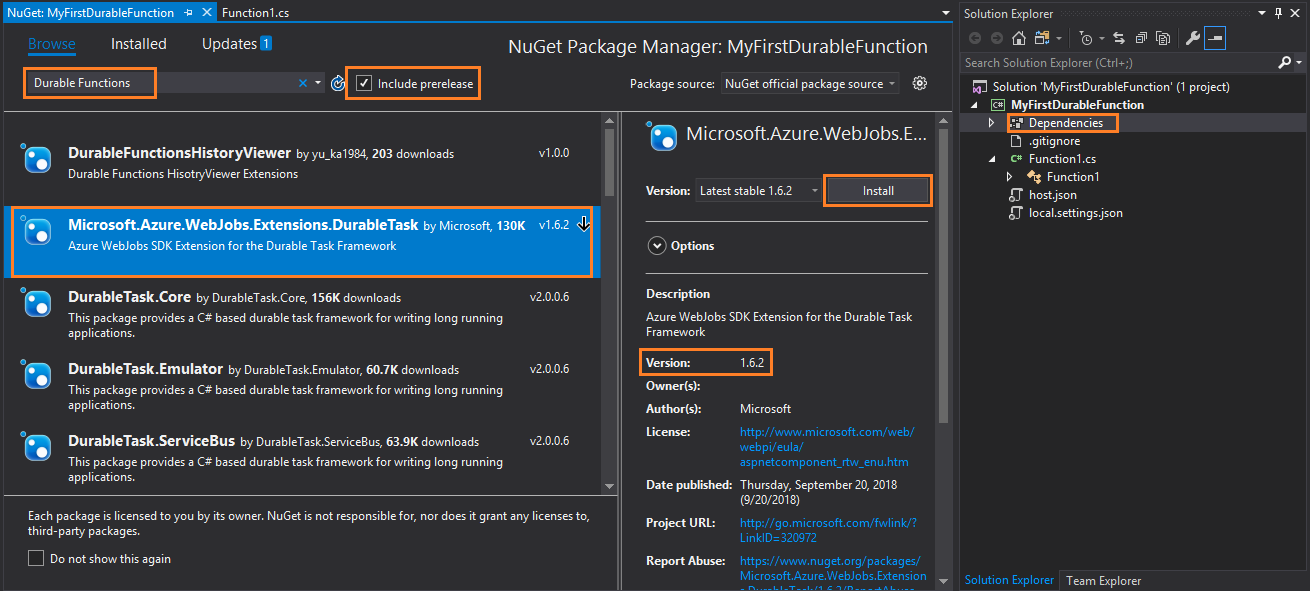This screenshot has width=1310, height=591.
Task: Click the Back arrow in Solution Explorer
Action: point(976,38)
